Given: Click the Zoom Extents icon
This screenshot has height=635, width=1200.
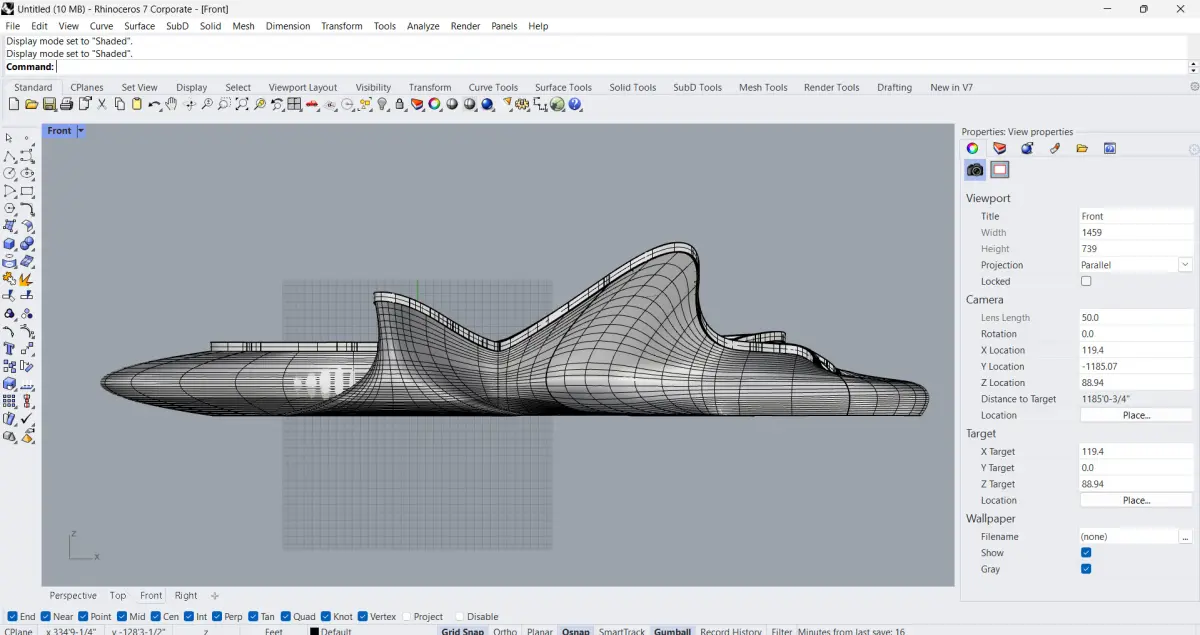Looking at the screenshot, I should pyautogui.click(x=242, y=104).
